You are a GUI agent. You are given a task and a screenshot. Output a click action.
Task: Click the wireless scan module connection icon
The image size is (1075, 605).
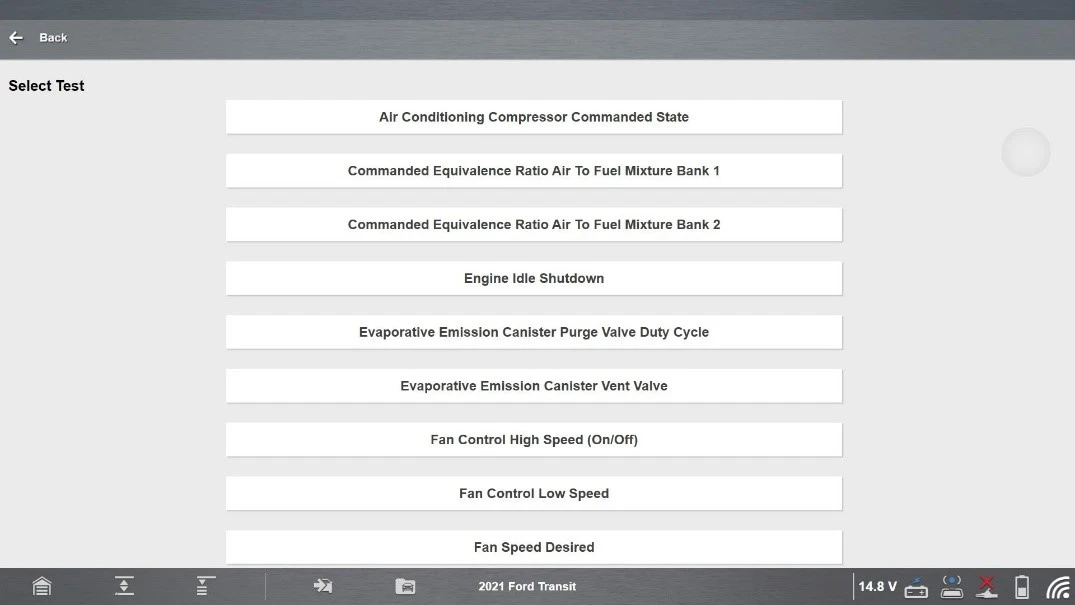(x=952, y=586)
